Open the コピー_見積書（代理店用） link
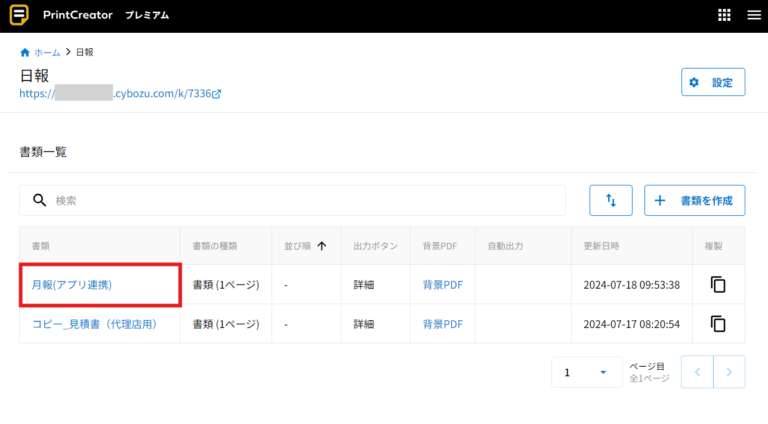 [94, 324]
